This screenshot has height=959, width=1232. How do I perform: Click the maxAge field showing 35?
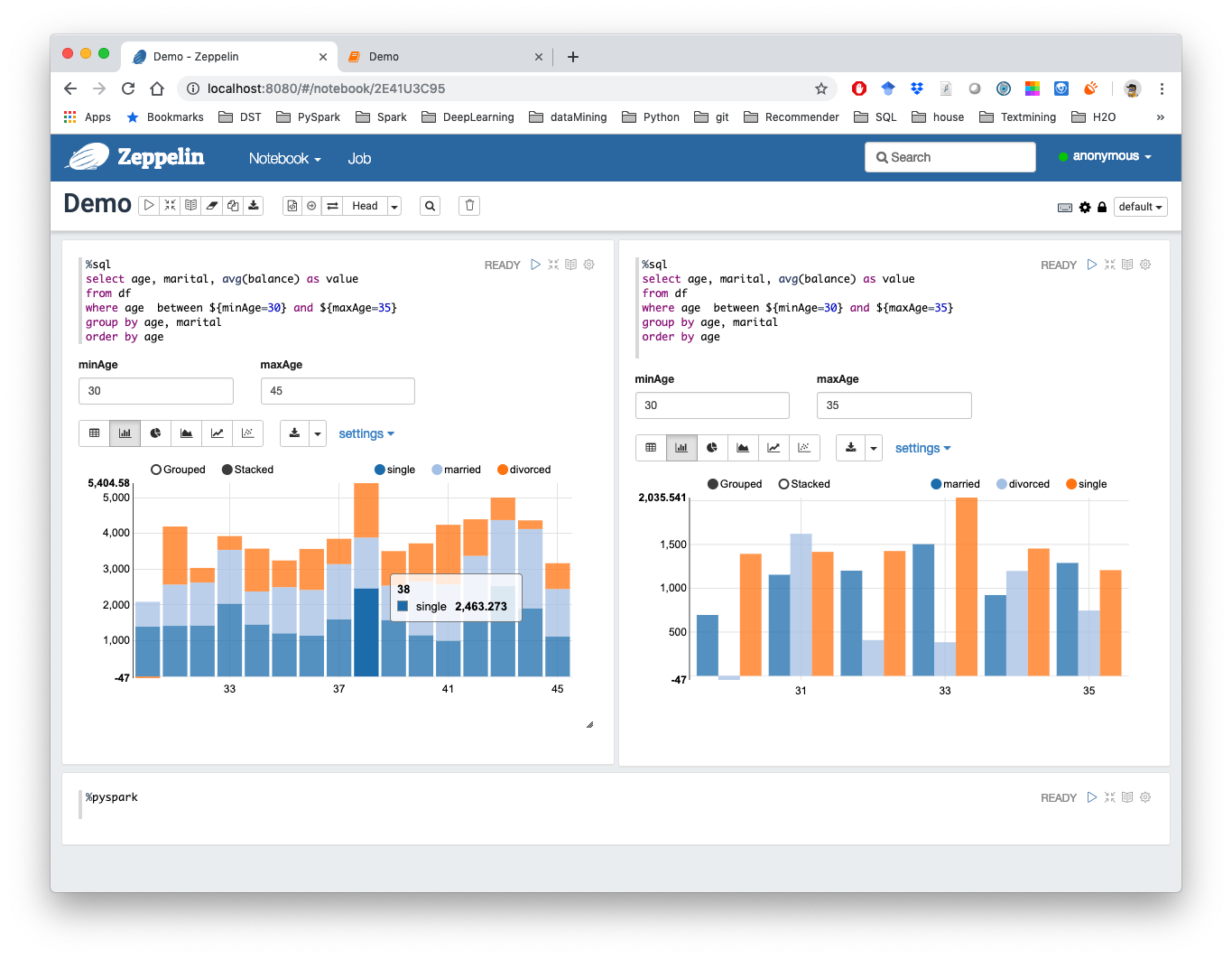coord(894,405)
